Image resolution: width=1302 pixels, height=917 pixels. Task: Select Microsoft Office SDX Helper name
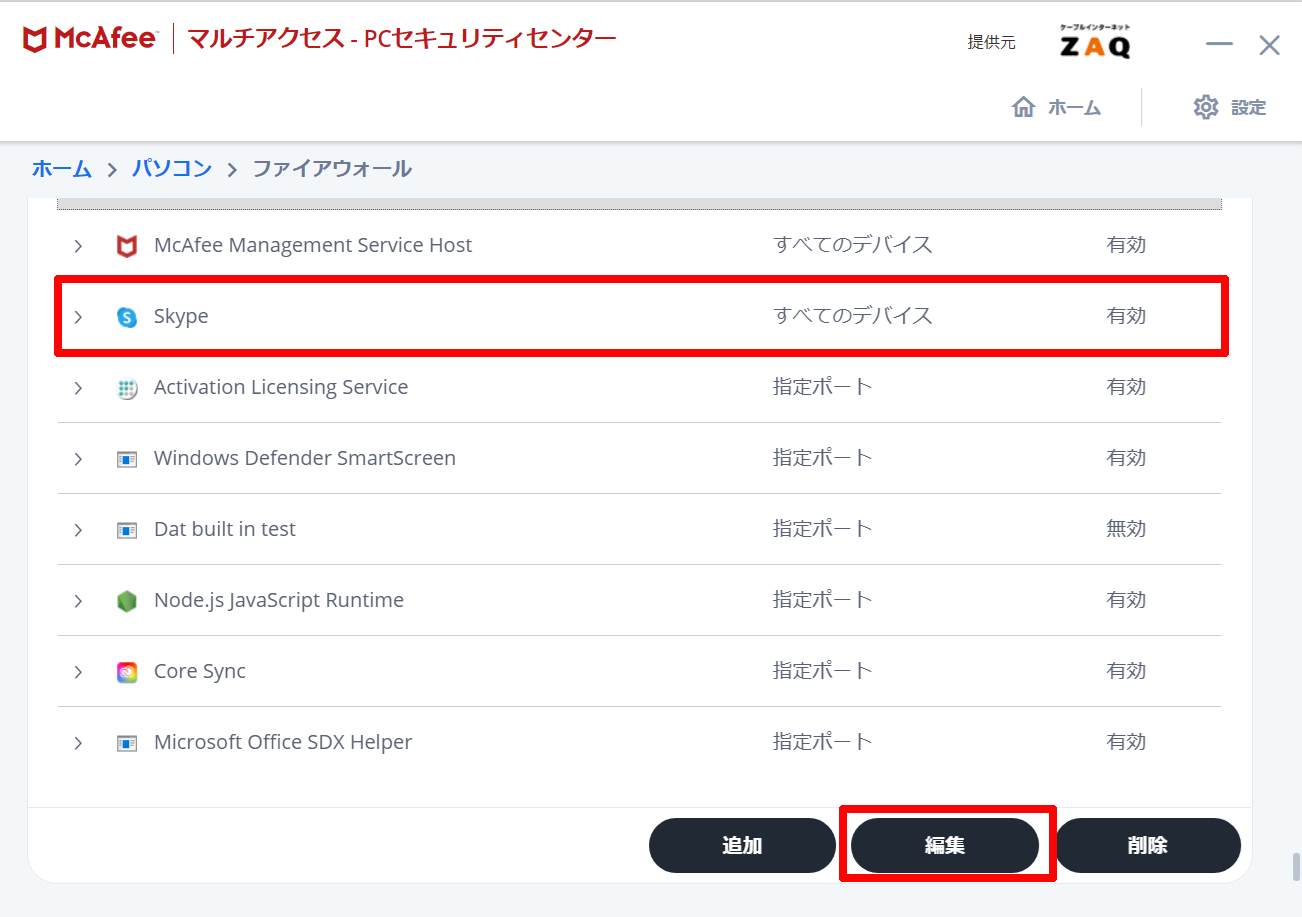(283, 742)
